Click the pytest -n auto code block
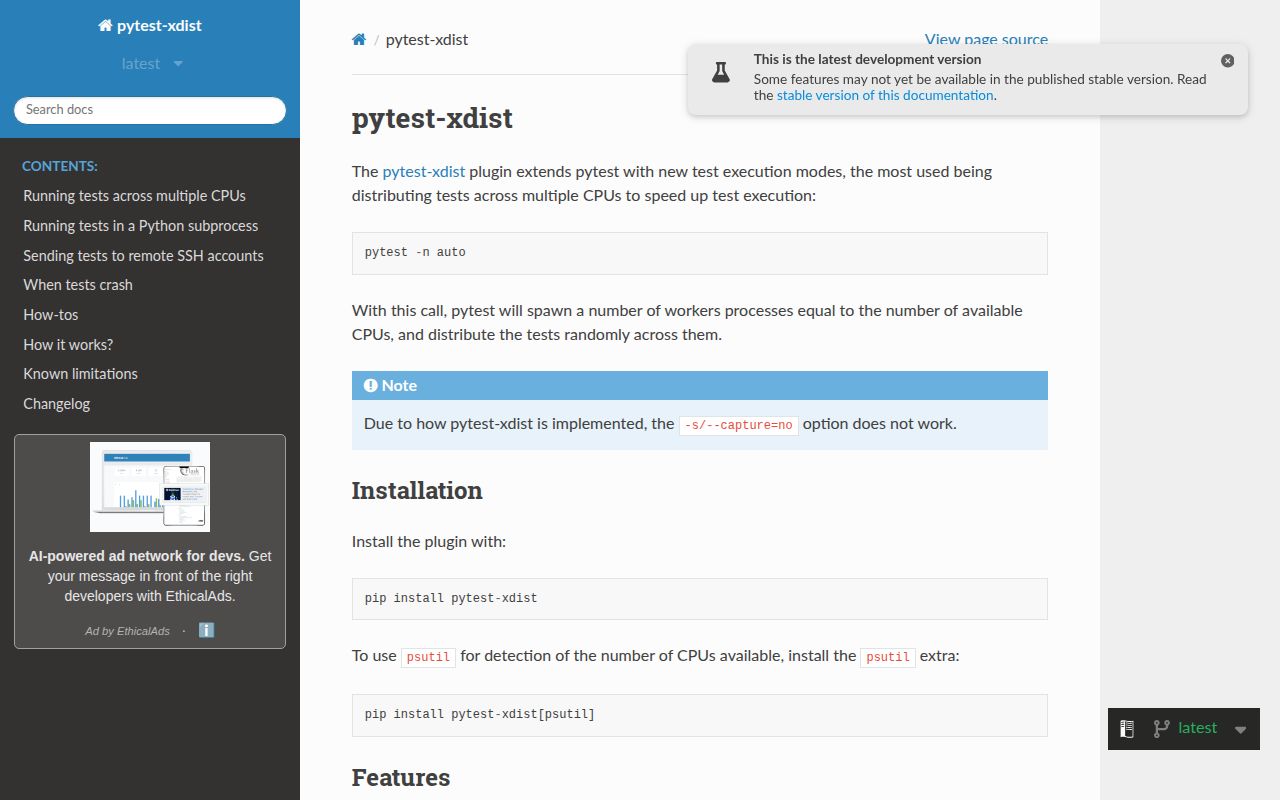Viewport: 1280px width, 800px height. click(700, 253)
